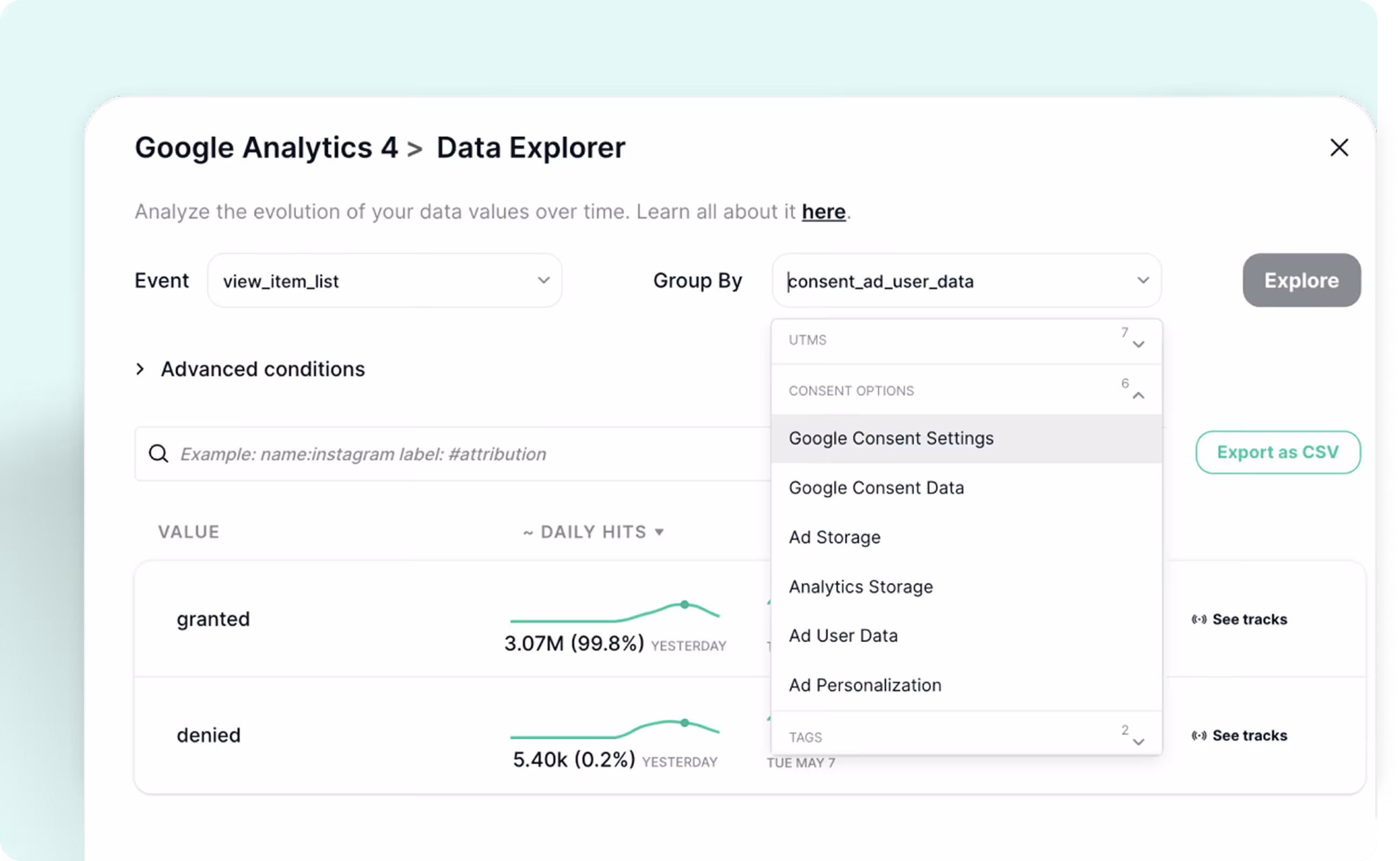The image size is (1400, 861).
Task: Select Google Consent Settings from the list
Action: pyautogui.click(x=890, y=438)
